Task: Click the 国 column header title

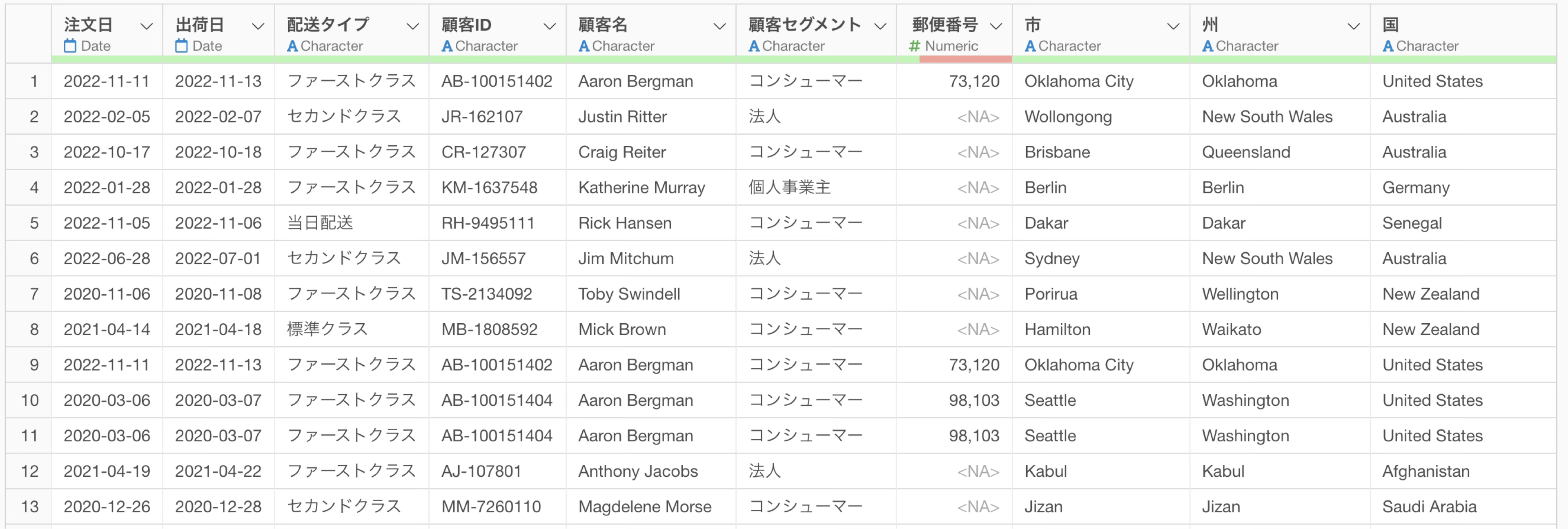Action: [x=1390, y=24]
